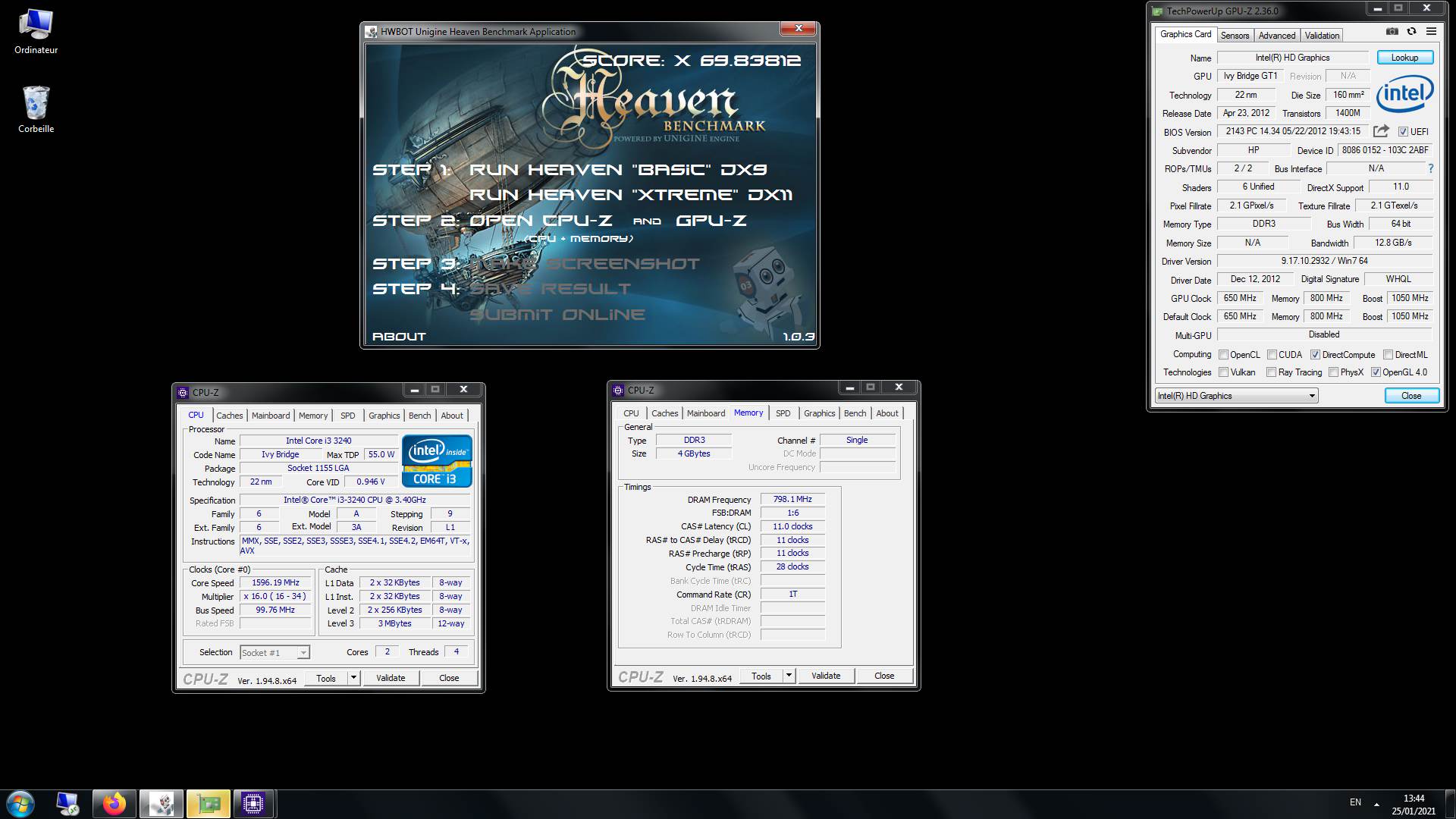The width and height of the screenshot is (1456, 819).
Task: Click the Intel Core i3 badge in CPU-Z
Action: click(437, 461)
